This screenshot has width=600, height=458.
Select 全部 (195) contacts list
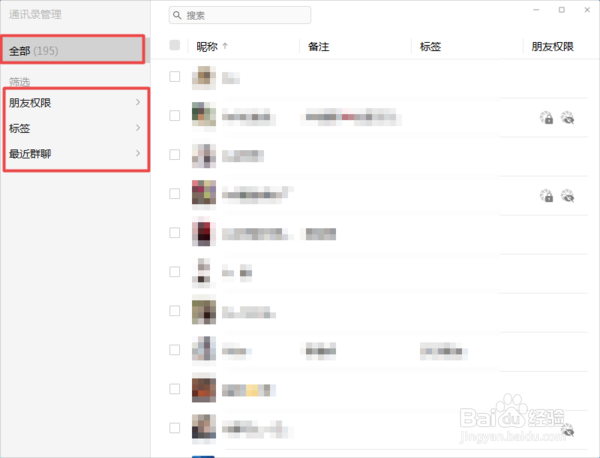[73, 50]
